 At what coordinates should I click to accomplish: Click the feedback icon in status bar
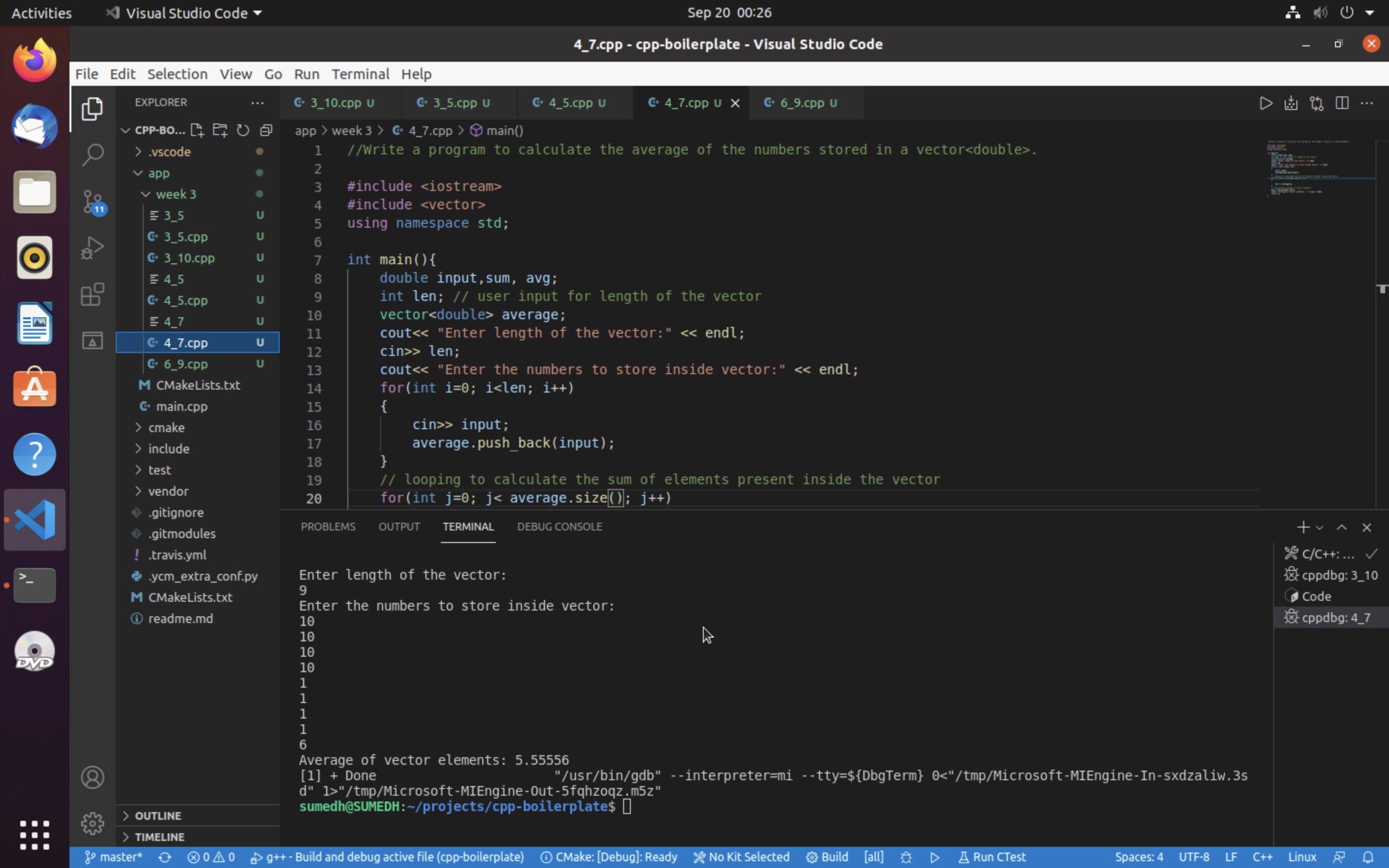1340,857
